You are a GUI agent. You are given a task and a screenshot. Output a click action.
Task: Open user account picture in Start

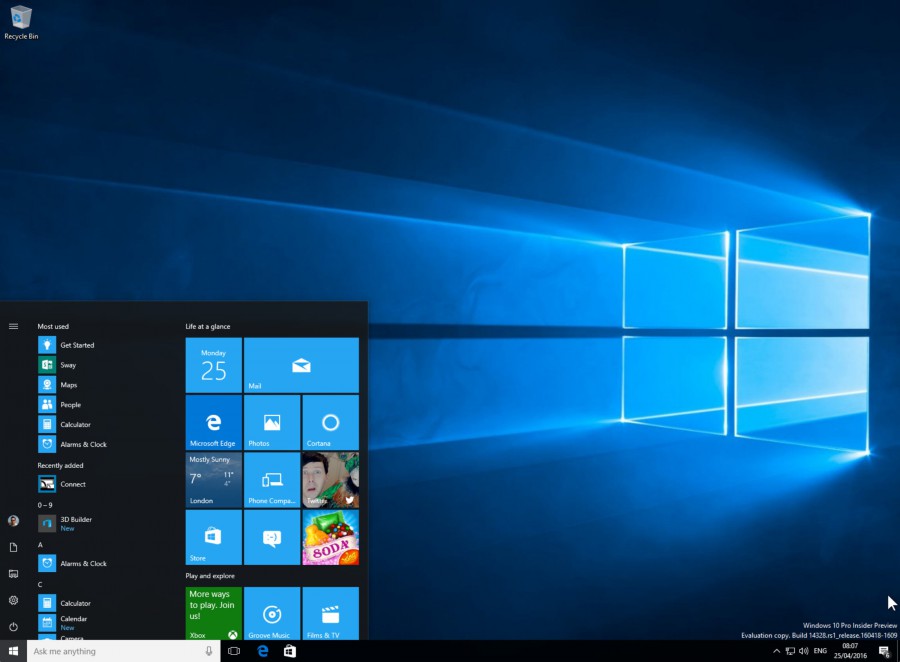coord(13,521)
